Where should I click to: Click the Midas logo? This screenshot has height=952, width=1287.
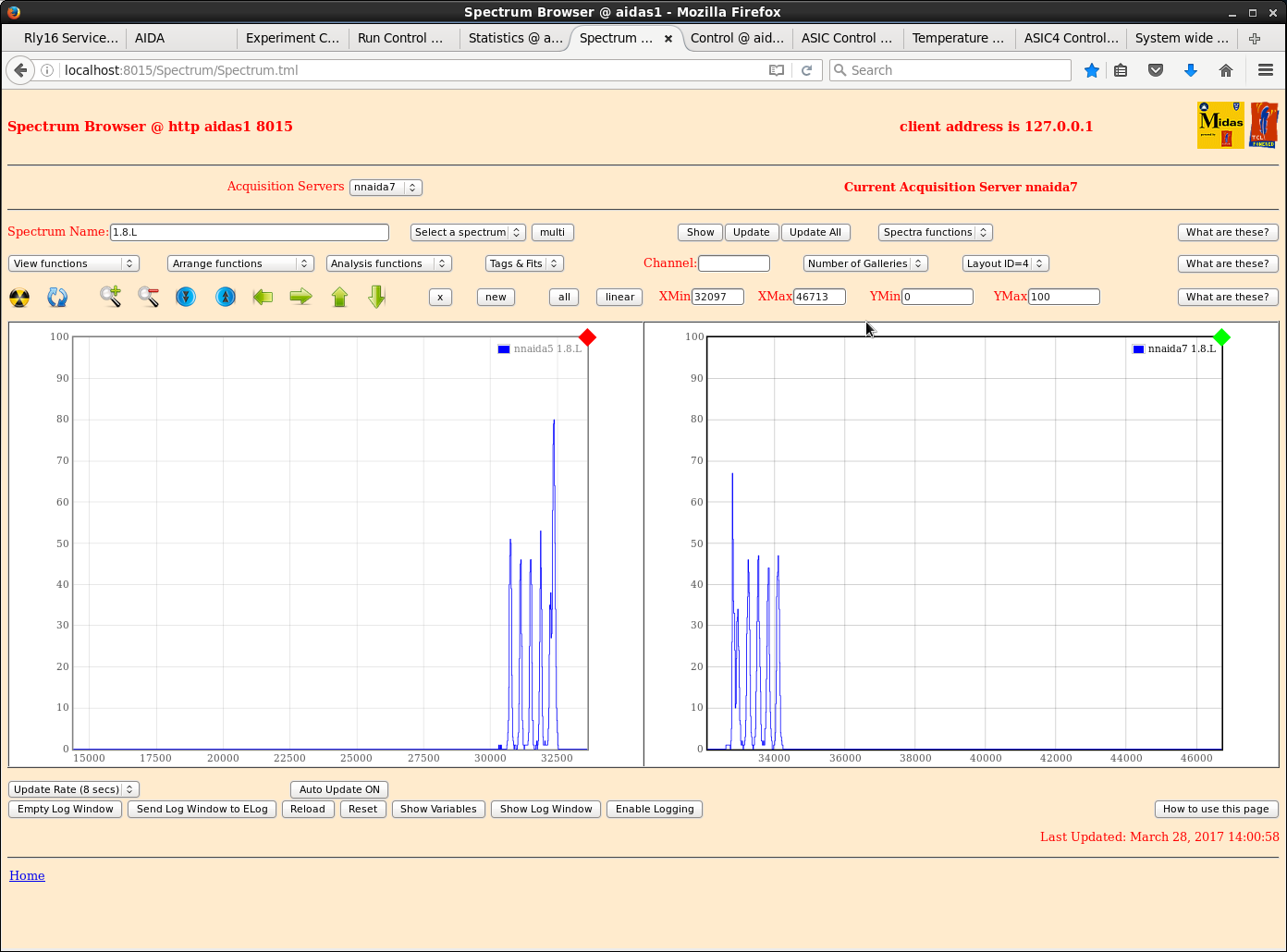click(1220, 125)
